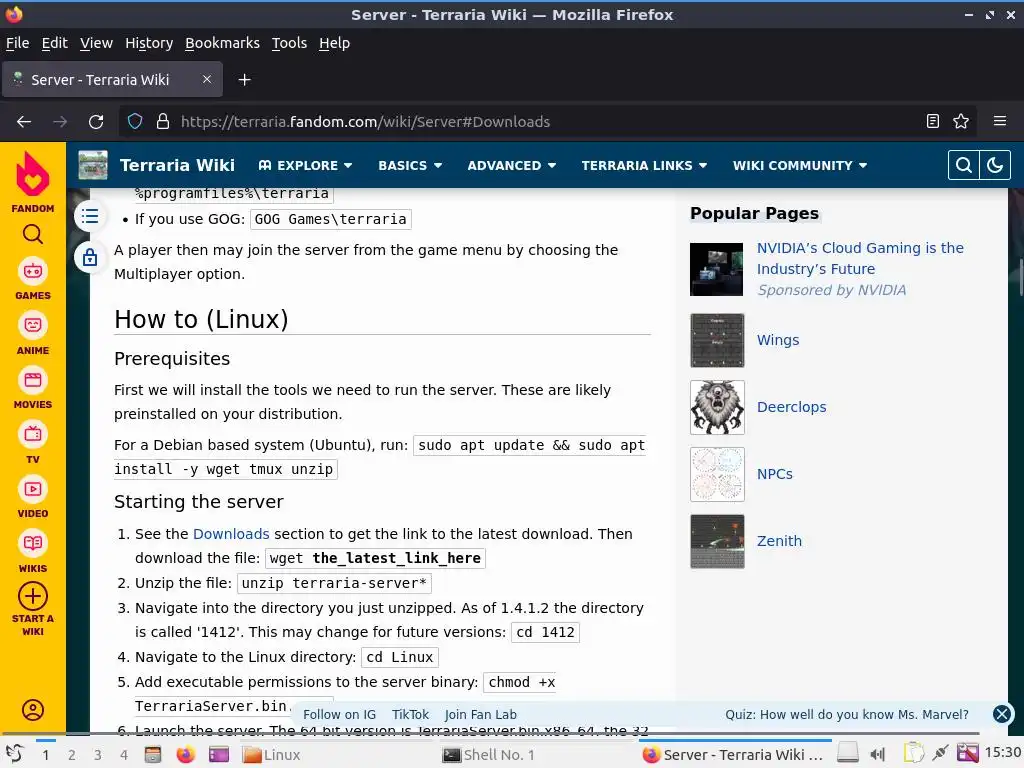
Task: Follow the Downloads section link
Action: (231, 534)
